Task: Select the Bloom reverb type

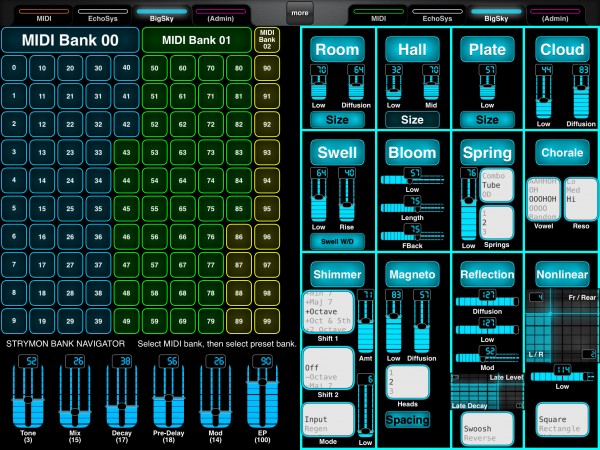Action: click(x=412, y=152)
